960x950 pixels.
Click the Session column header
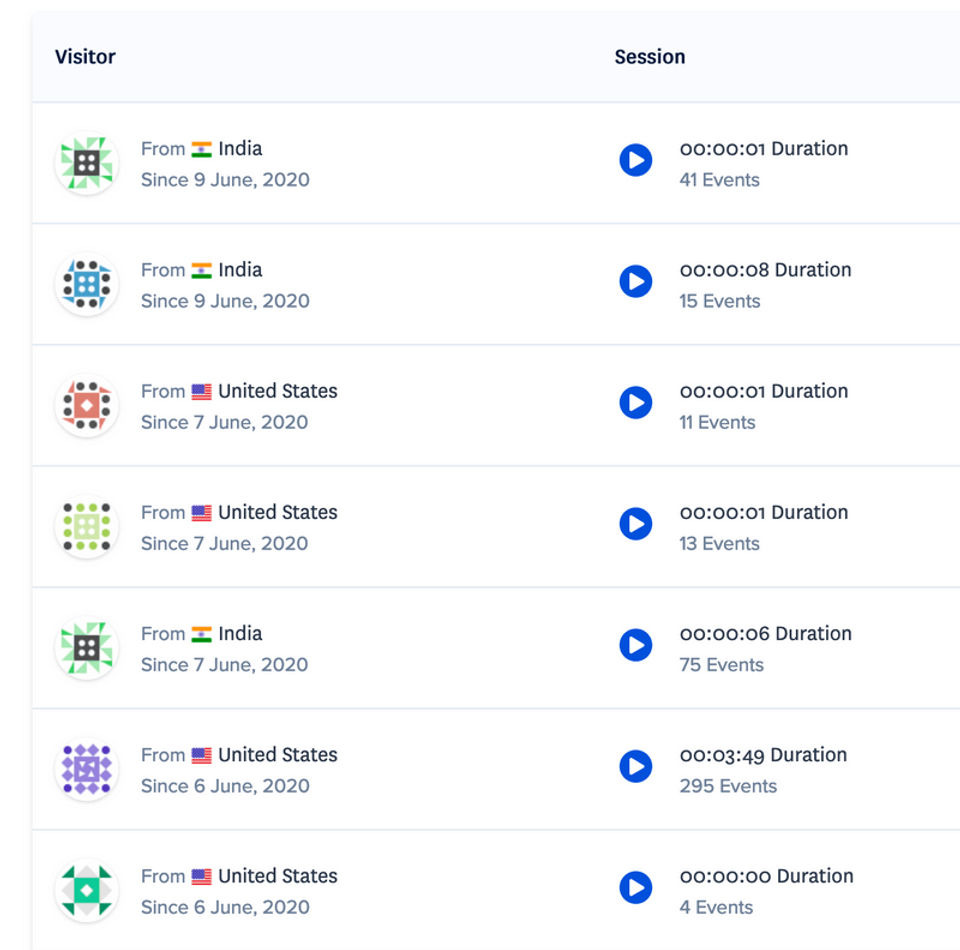click(650, 56)
